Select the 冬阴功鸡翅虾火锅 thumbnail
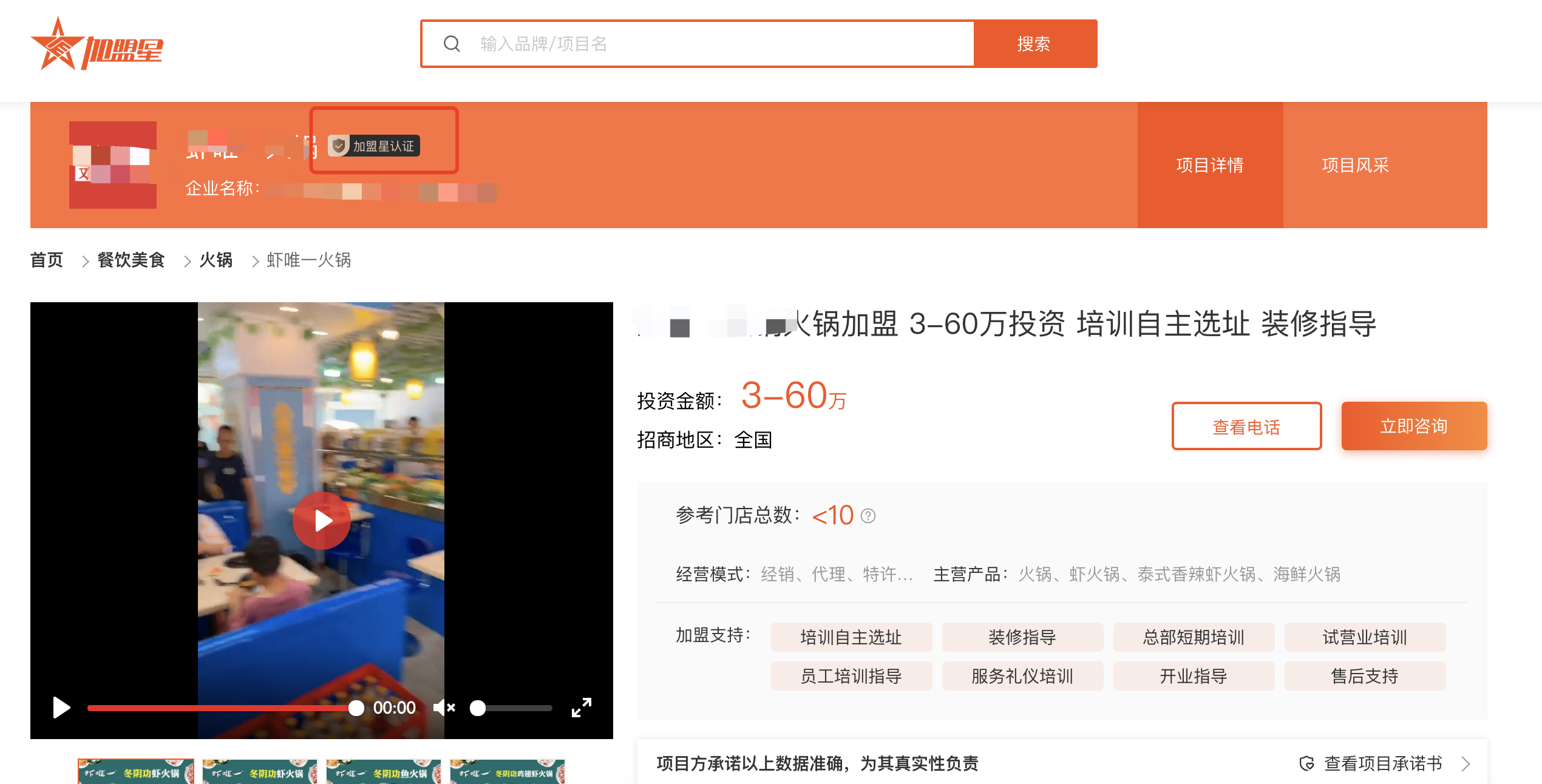This screenshot has height=784, width=1542. coord(508,771)
